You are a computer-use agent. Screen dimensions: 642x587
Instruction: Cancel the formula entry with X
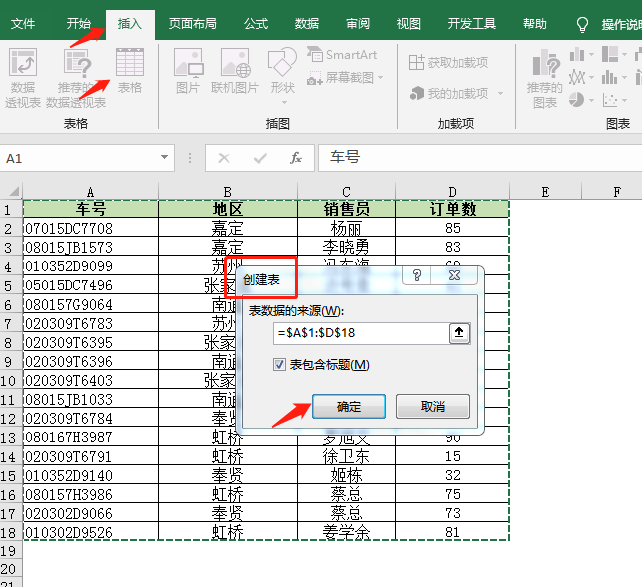(224, 158)
